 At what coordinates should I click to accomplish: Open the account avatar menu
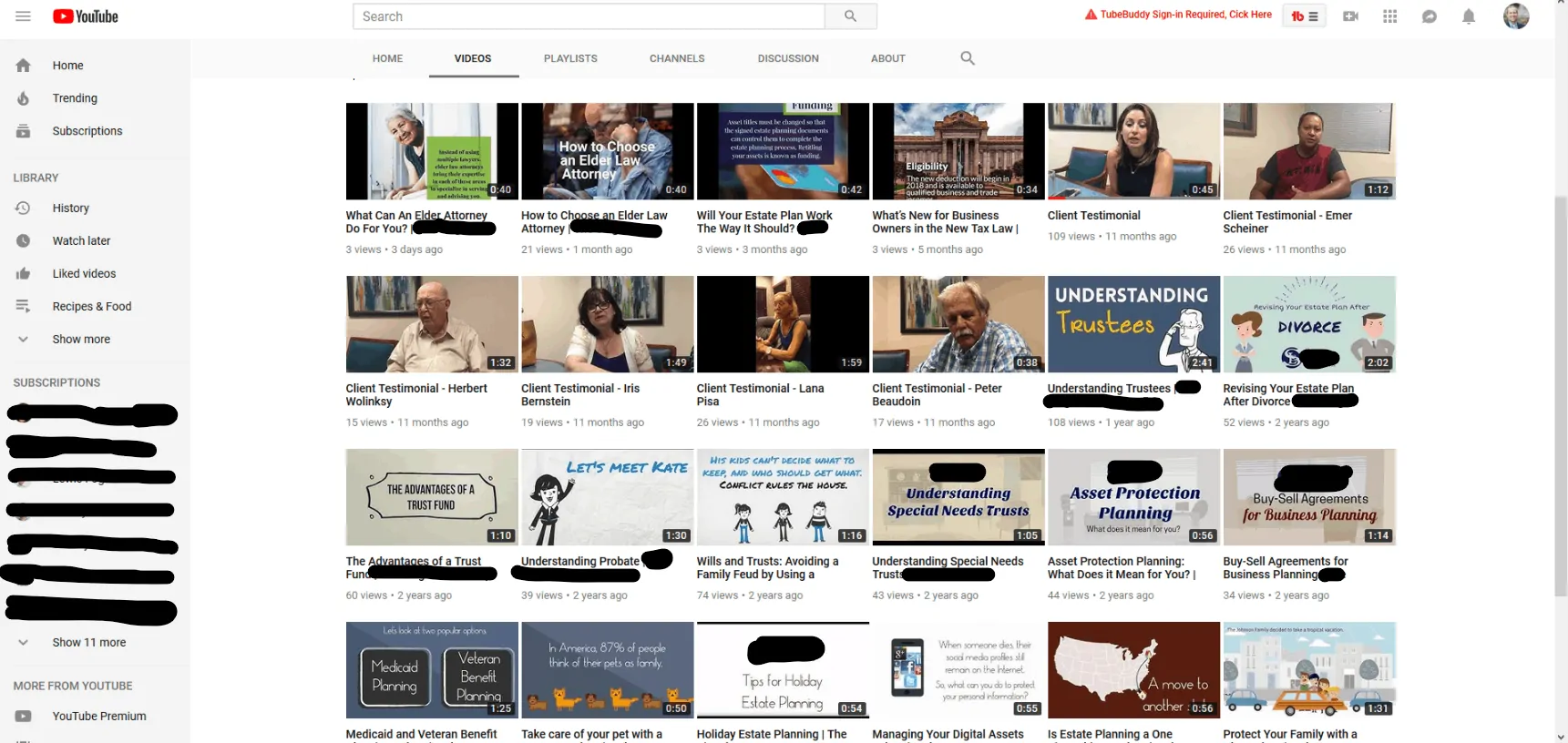coord(1515,16)
